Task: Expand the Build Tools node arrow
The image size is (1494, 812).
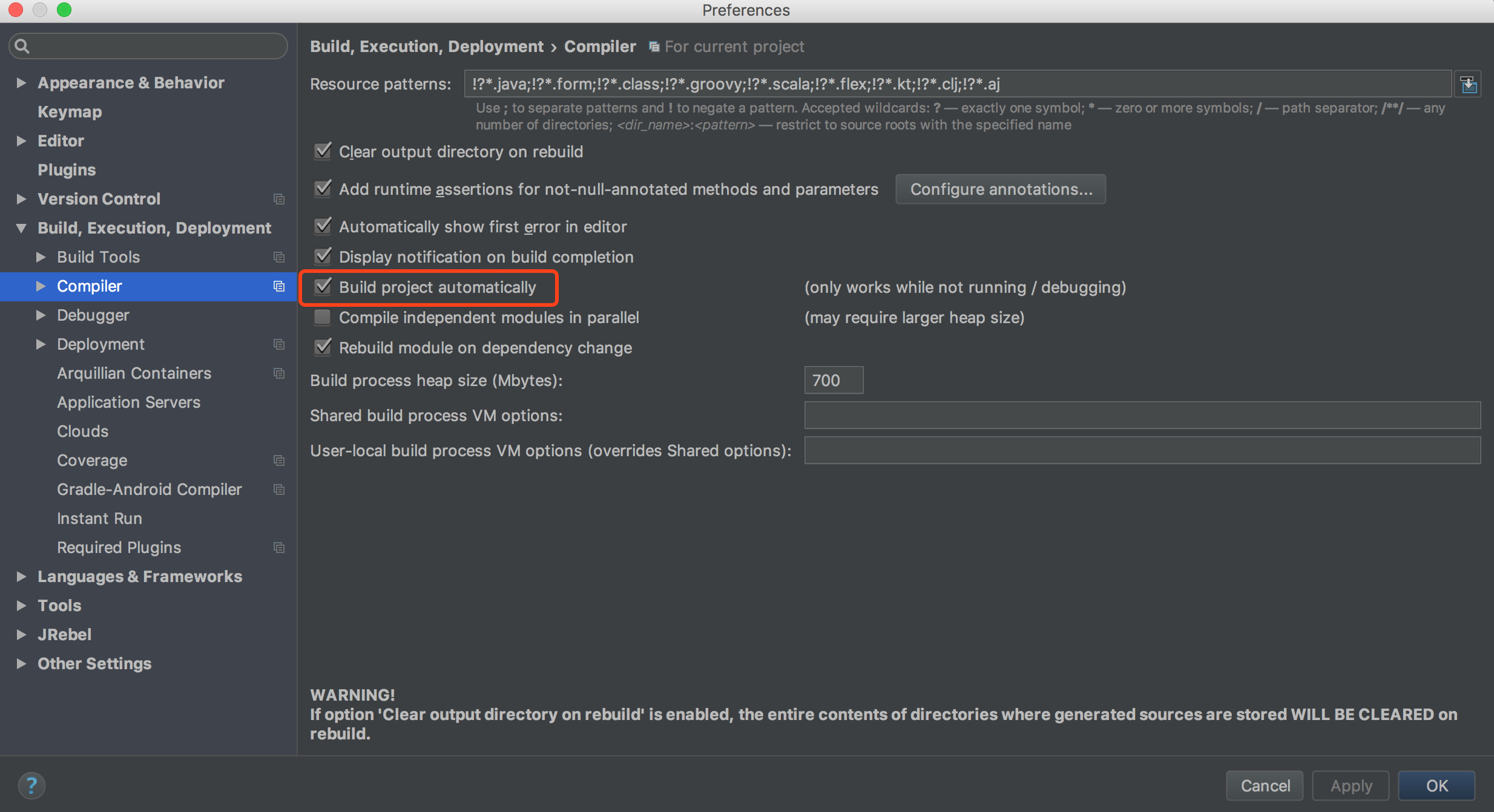Action: (41, 257)
